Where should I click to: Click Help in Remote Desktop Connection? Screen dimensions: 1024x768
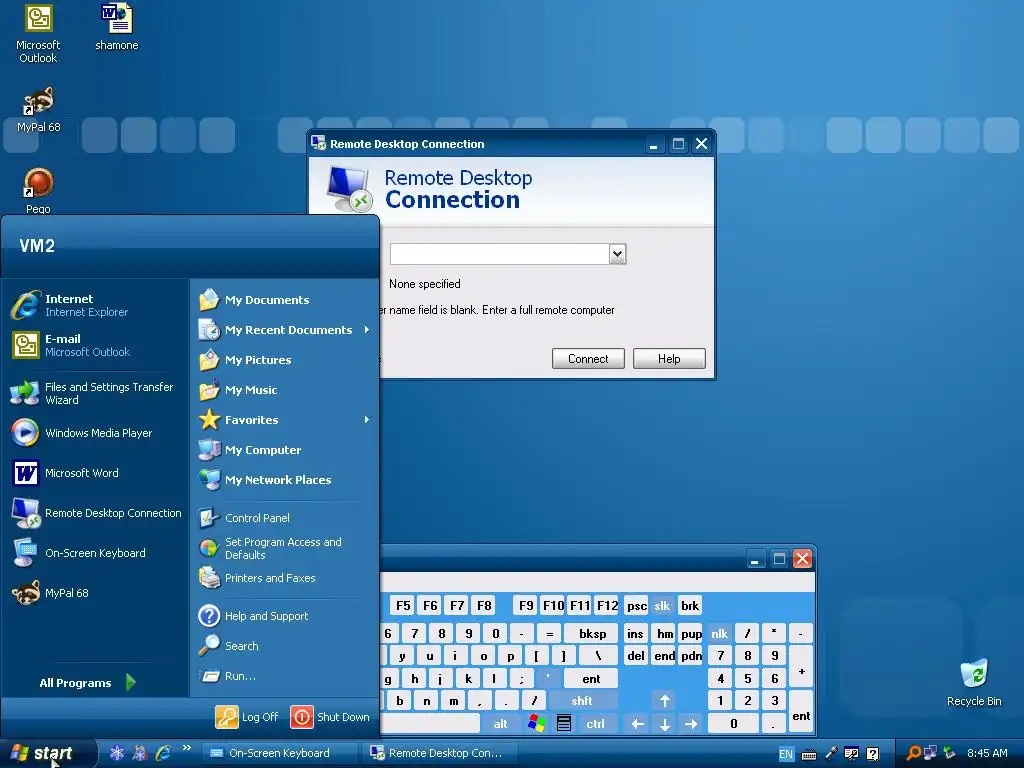[669, 359]
